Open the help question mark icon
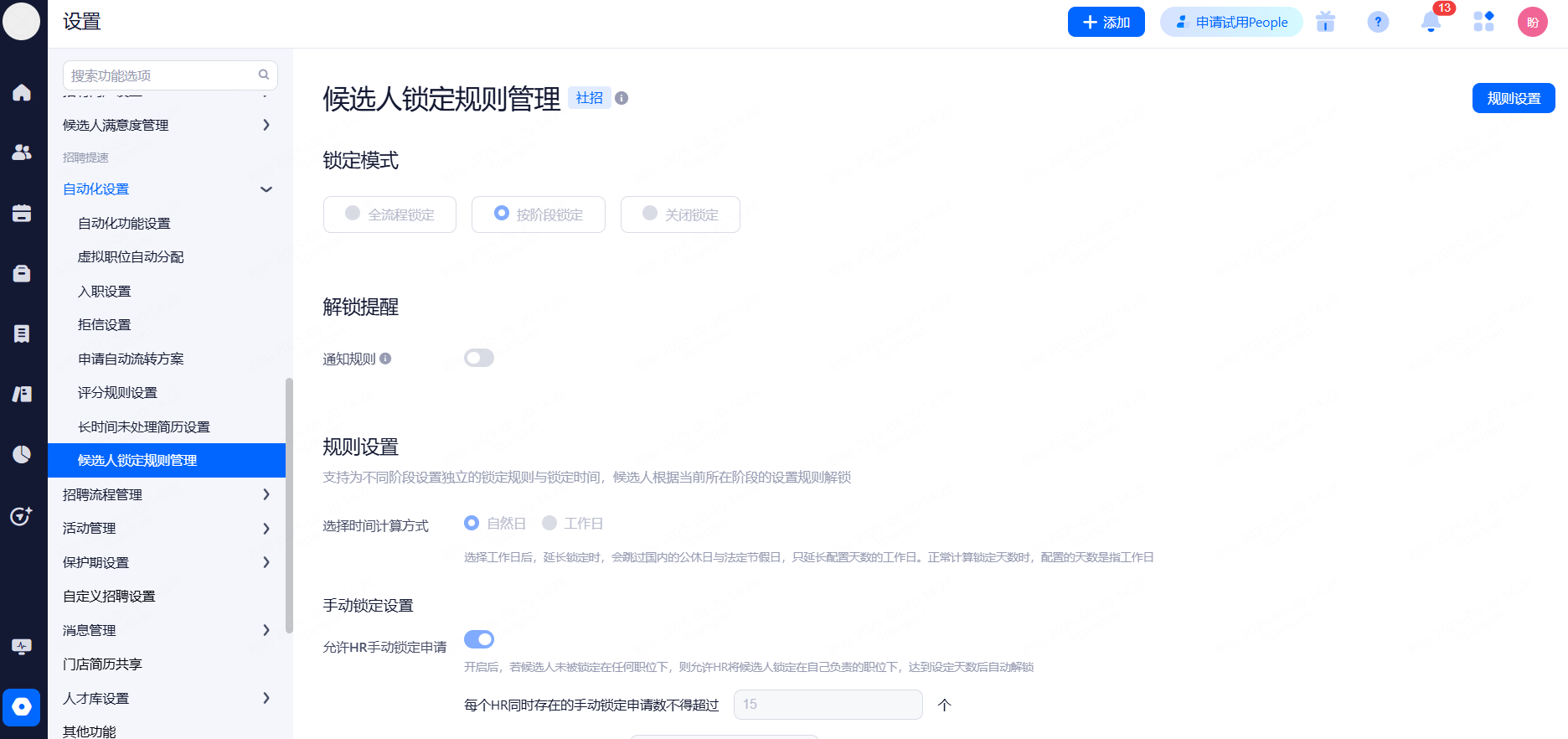Viewport: 1568px width, 739px height. click(1378, 23)
